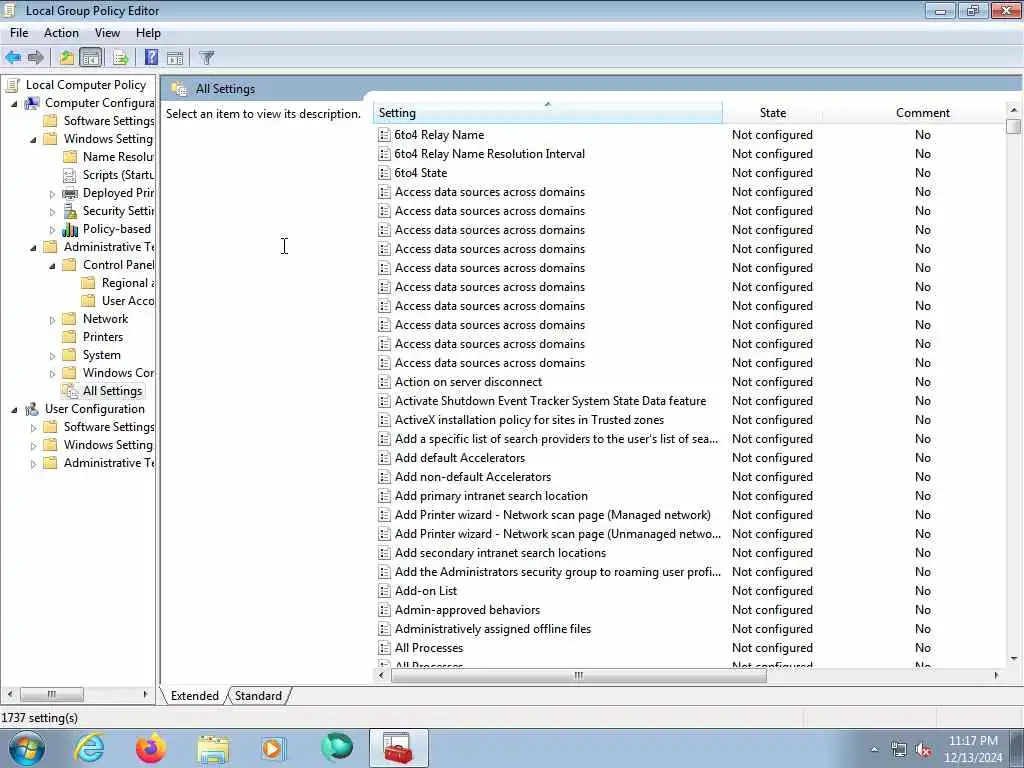This screenshot has width=1024, height=768.
Task: Expand Network folder node
Action: 52,320
